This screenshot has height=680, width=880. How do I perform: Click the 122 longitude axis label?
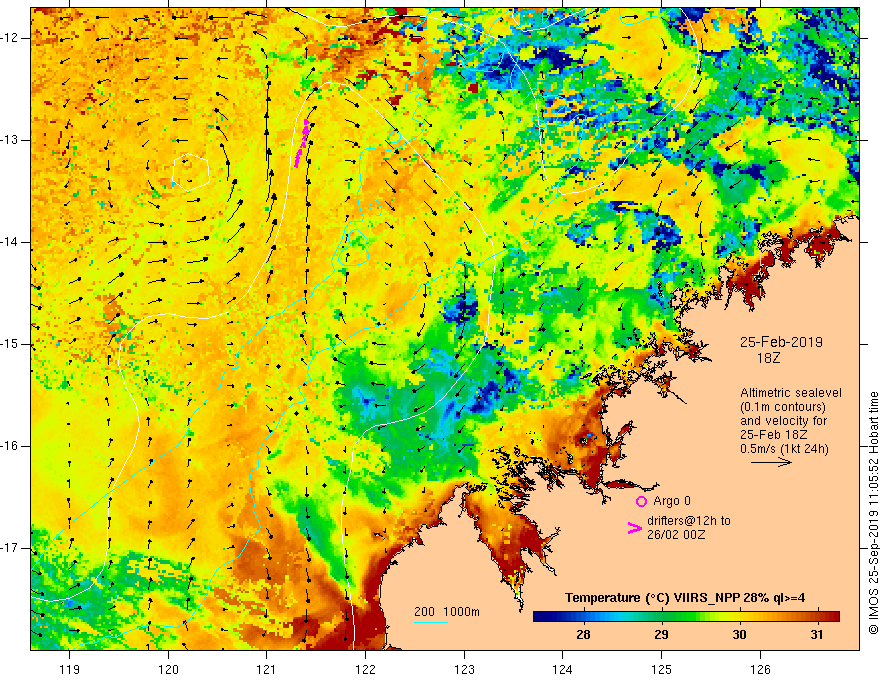pos(365,669)
